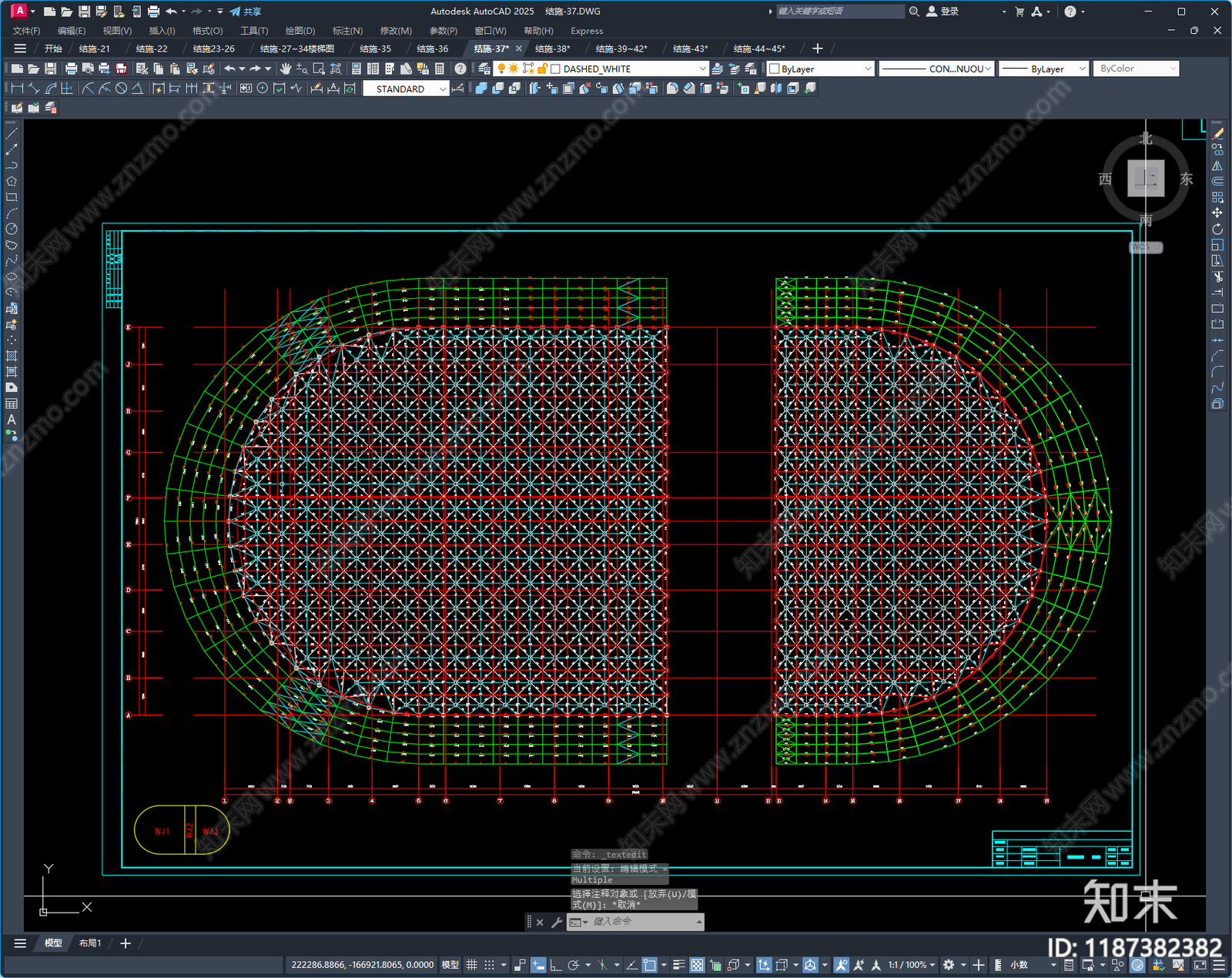Image resolution: width=1232 pixels, height=978 pixels.
Task: Click the Plot (print) icon
Action: tap(72, 69)
